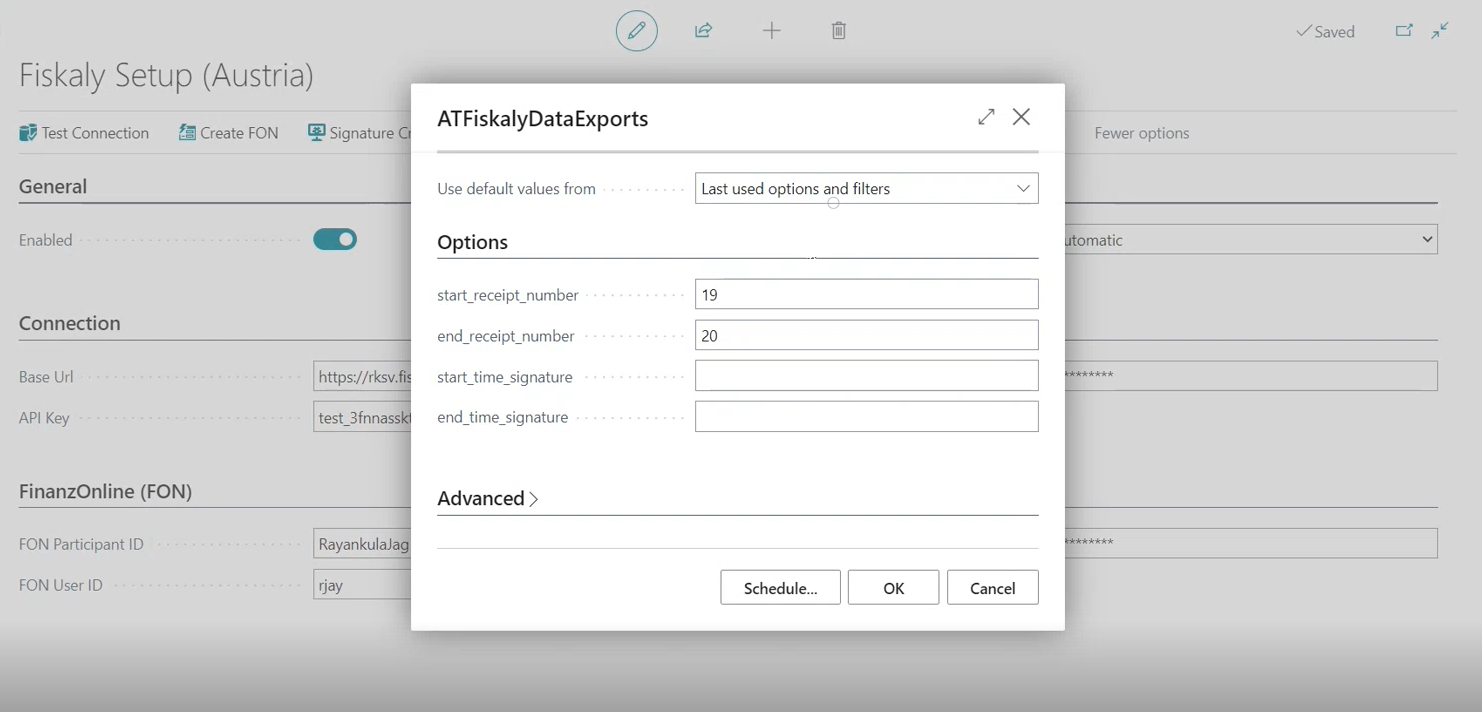Viewport: 1482px width, 712px height.
Task: Open the 'Use default values from' dropdown
Action: pyautogui.click(x=867, y=188)
